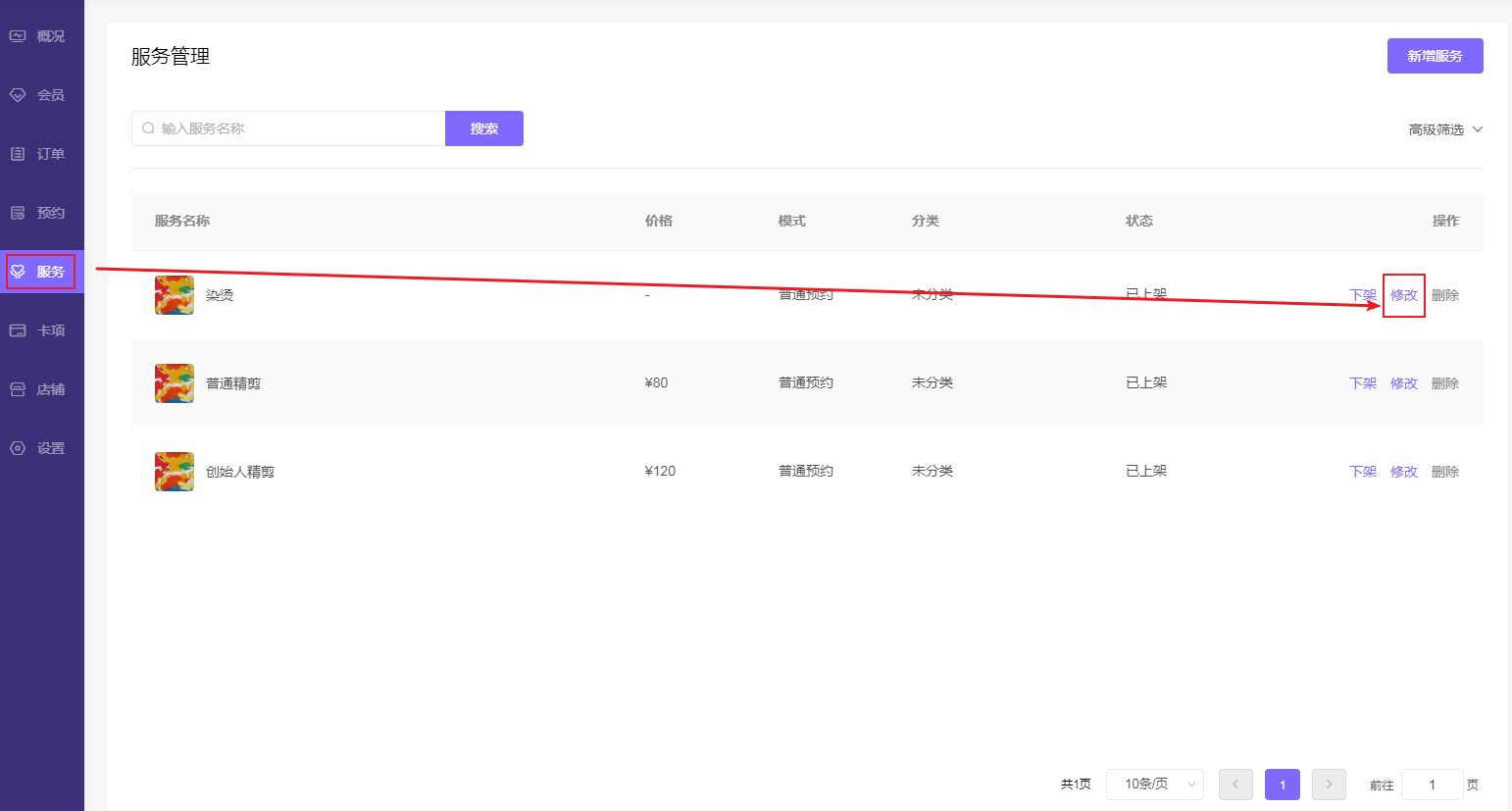Click the 分类 column header

[x=926, y=221]
